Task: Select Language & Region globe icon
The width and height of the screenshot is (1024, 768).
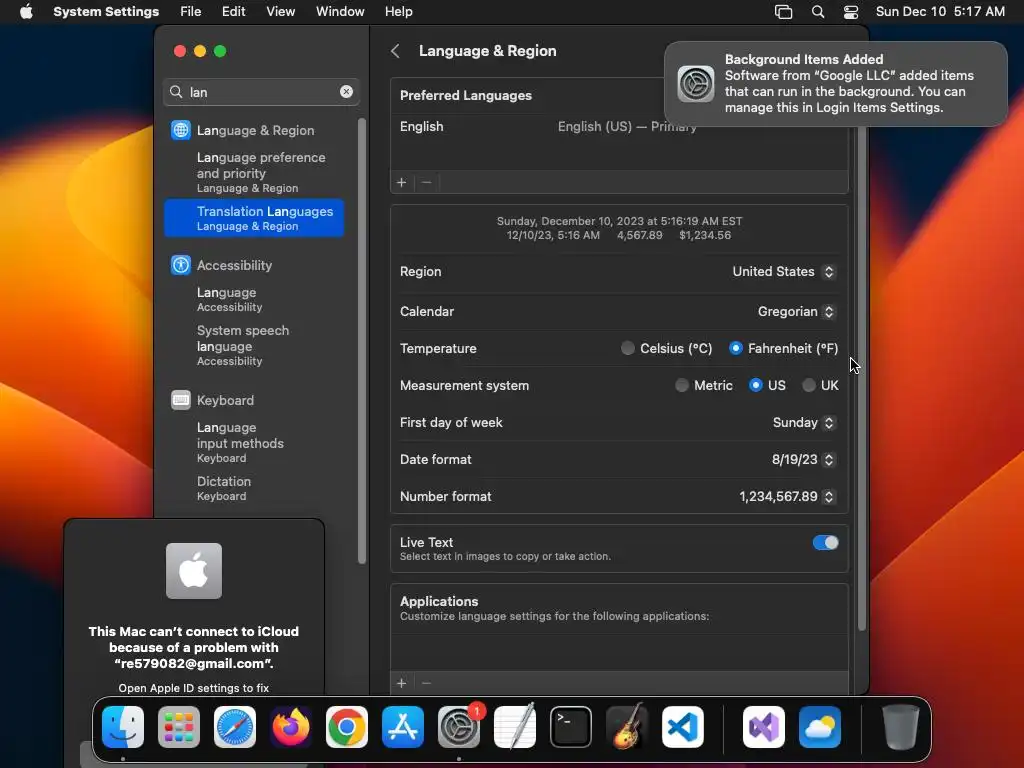Action: pyautogui.click(x=181, y=130)
